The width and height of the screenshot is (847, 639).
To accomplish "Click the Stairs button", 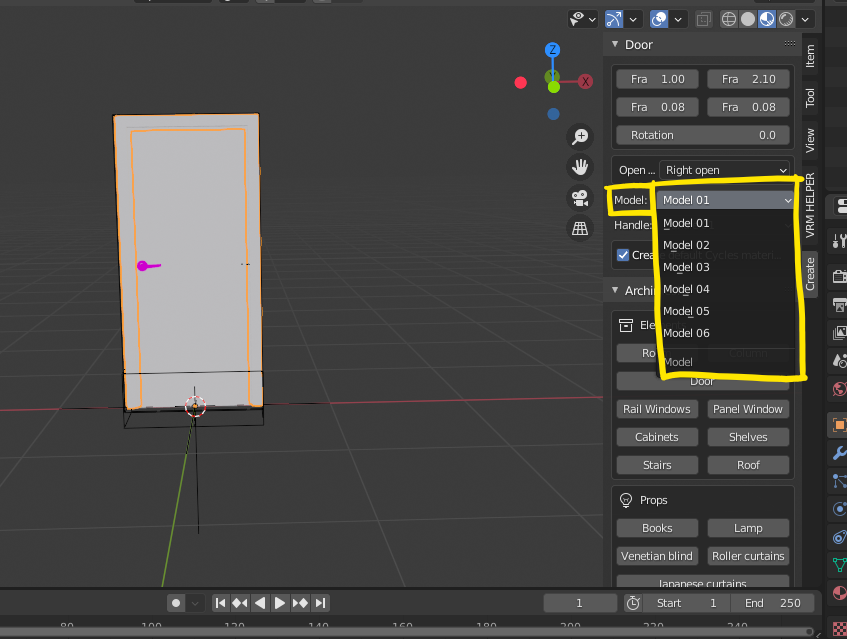I will click(657, 465).
